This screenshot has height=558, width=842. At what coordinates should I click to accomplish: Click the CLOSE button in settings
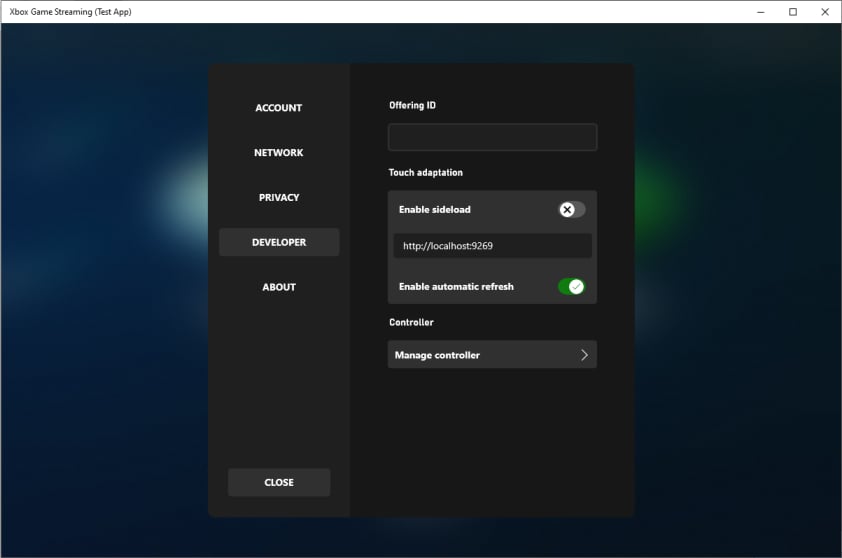[x=279, y=482]
